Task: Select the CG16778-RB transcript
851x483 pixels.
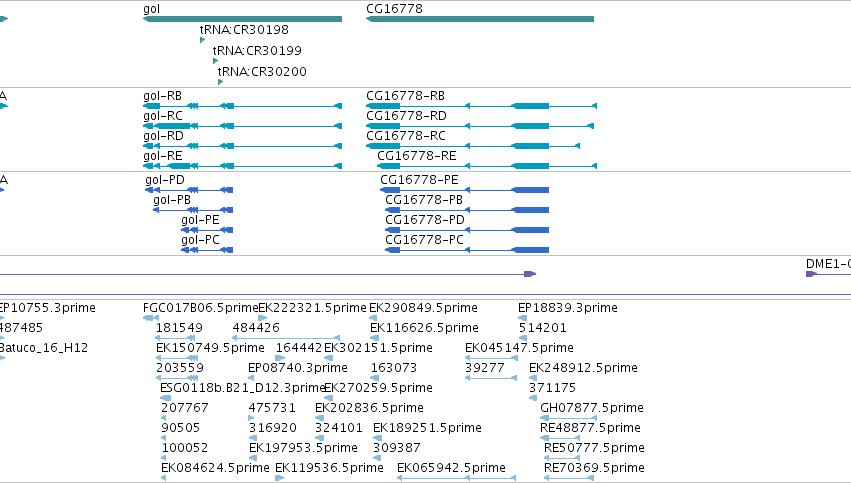Action: pos(481,106)
